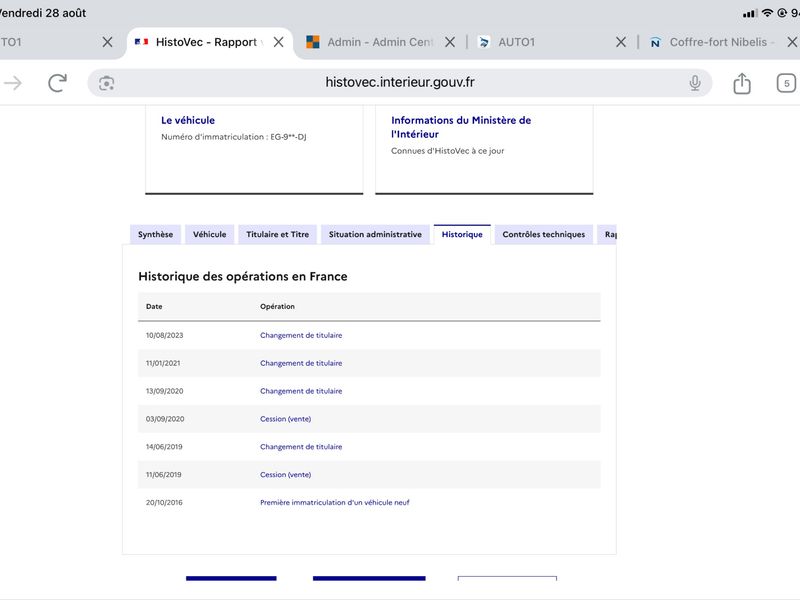
Task: Close the AUTO1 tab beside Coffre-fort Nibelis
Action: tap(620, 42)
